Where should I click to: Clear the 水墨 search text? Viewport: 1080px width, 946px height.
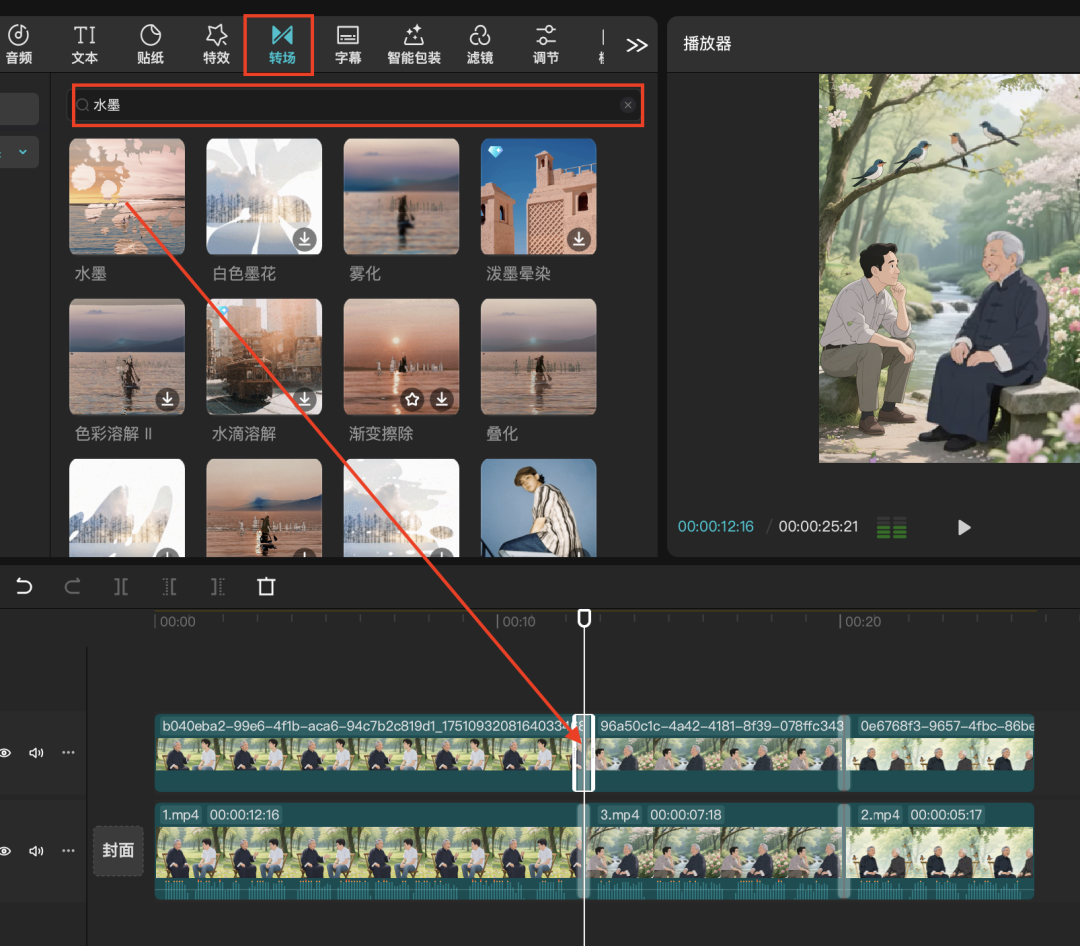tap(627, 105)
